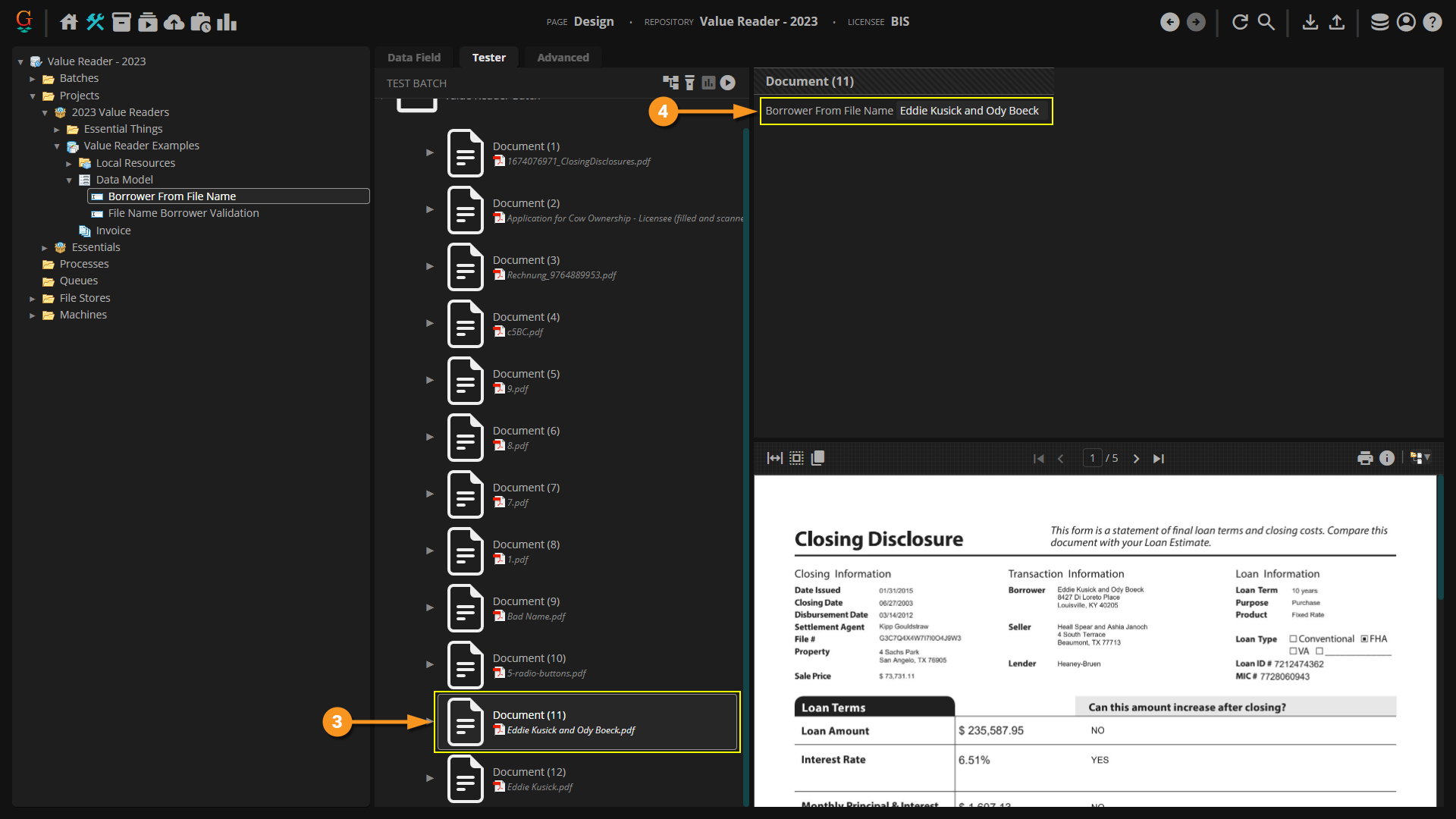The width and height of the screenshot is (1456, 819).
Task: Open the Advanced tab
Action: 563,58
